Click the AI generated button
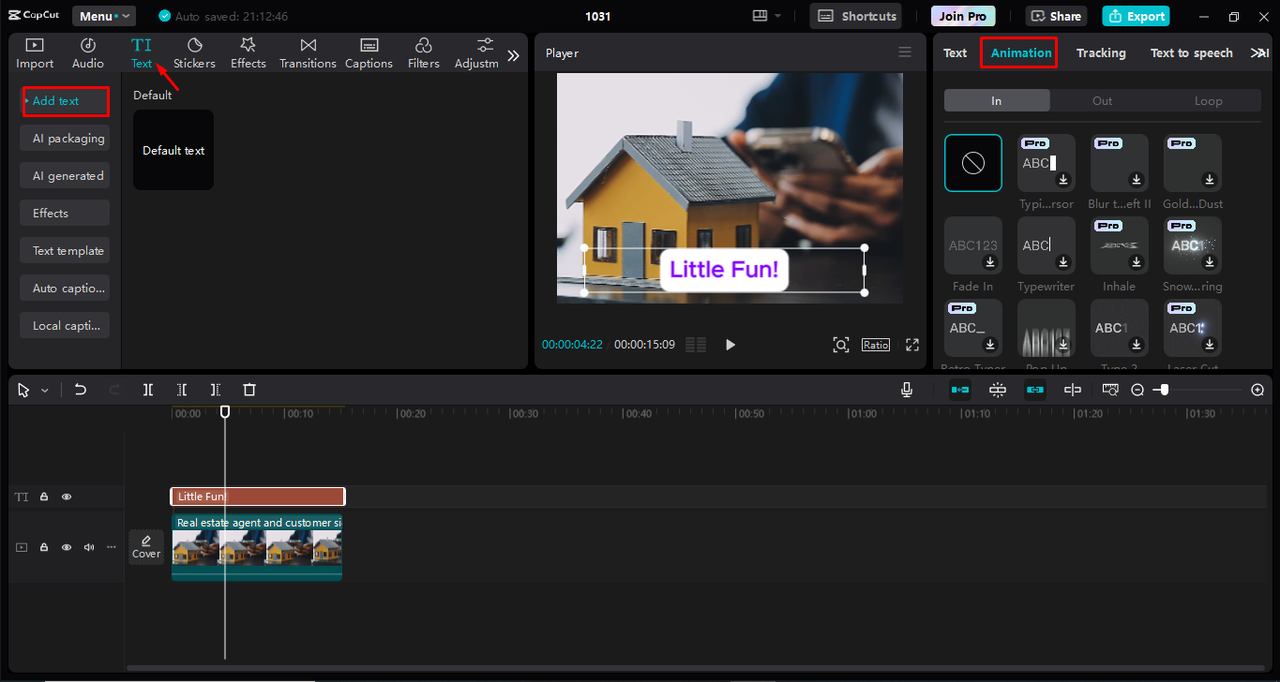The width and height of the screenshot is (1280, 682). [x=65, y=176]
